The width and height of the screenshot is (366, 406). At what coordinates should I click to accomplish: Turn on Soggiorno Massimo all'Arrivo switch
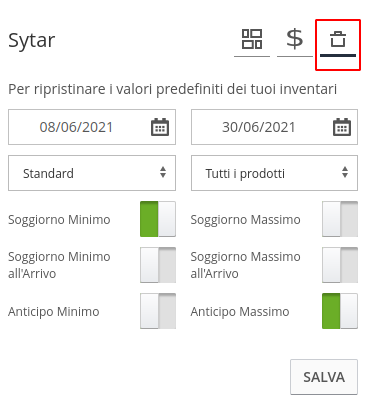[340, 265]
